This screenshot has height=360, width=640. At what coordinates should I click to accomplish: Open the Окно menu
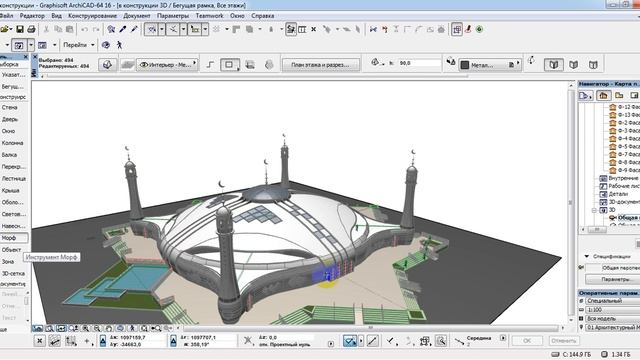coord(237,16)
